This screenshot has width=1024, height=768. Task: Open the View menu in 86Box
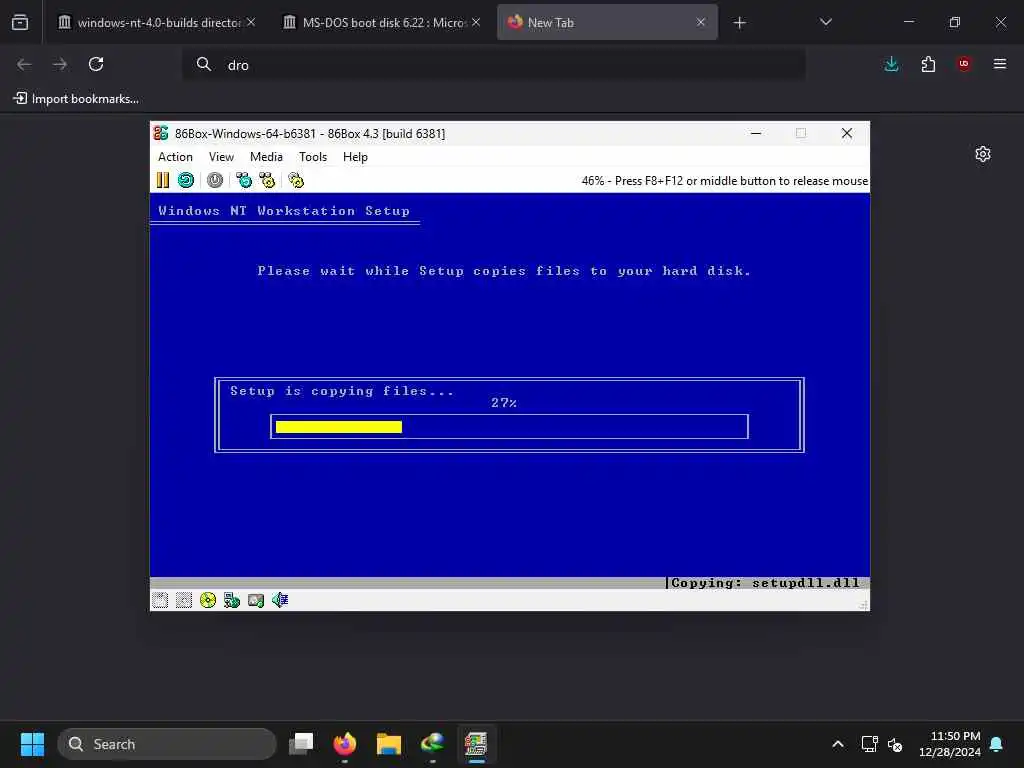coord(221,157)
